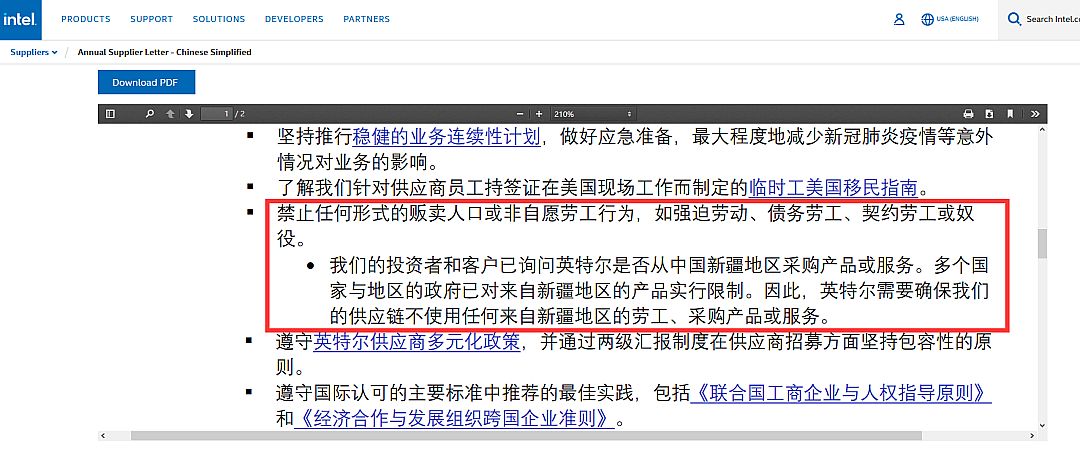The width and height of the screenshot is (1080, 474).
Task: Open the Partners menu
Action: tap(366, 19)
